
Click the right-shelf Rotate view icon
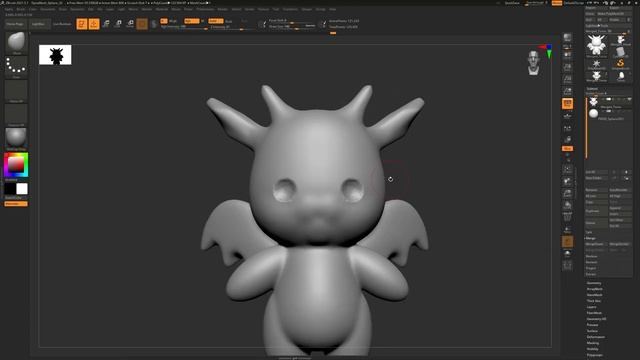[x=567, y=205]
